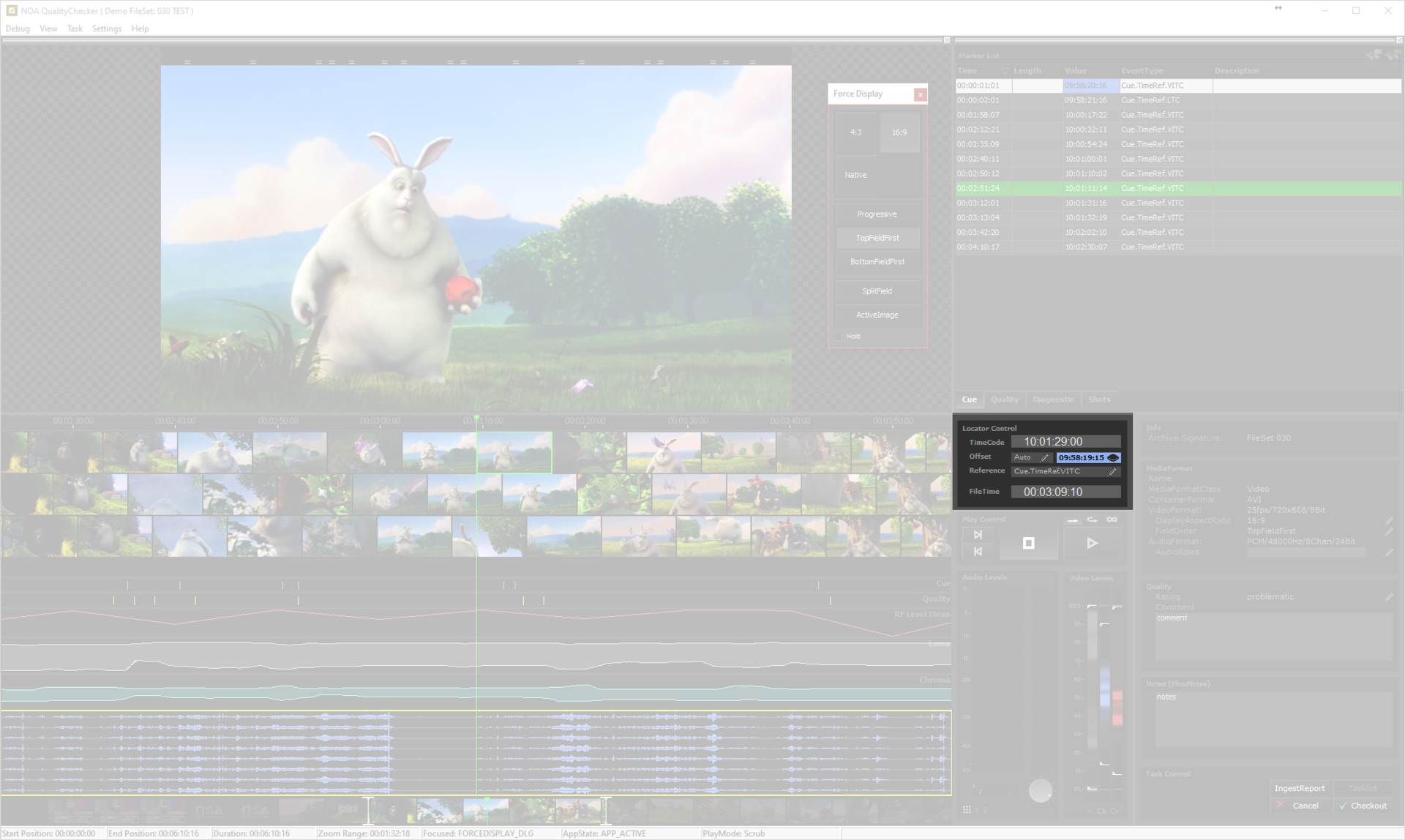Enable the infinity endless loop icon
The height and width of the screenshot is (840, 1405).
pos(1112,520)
